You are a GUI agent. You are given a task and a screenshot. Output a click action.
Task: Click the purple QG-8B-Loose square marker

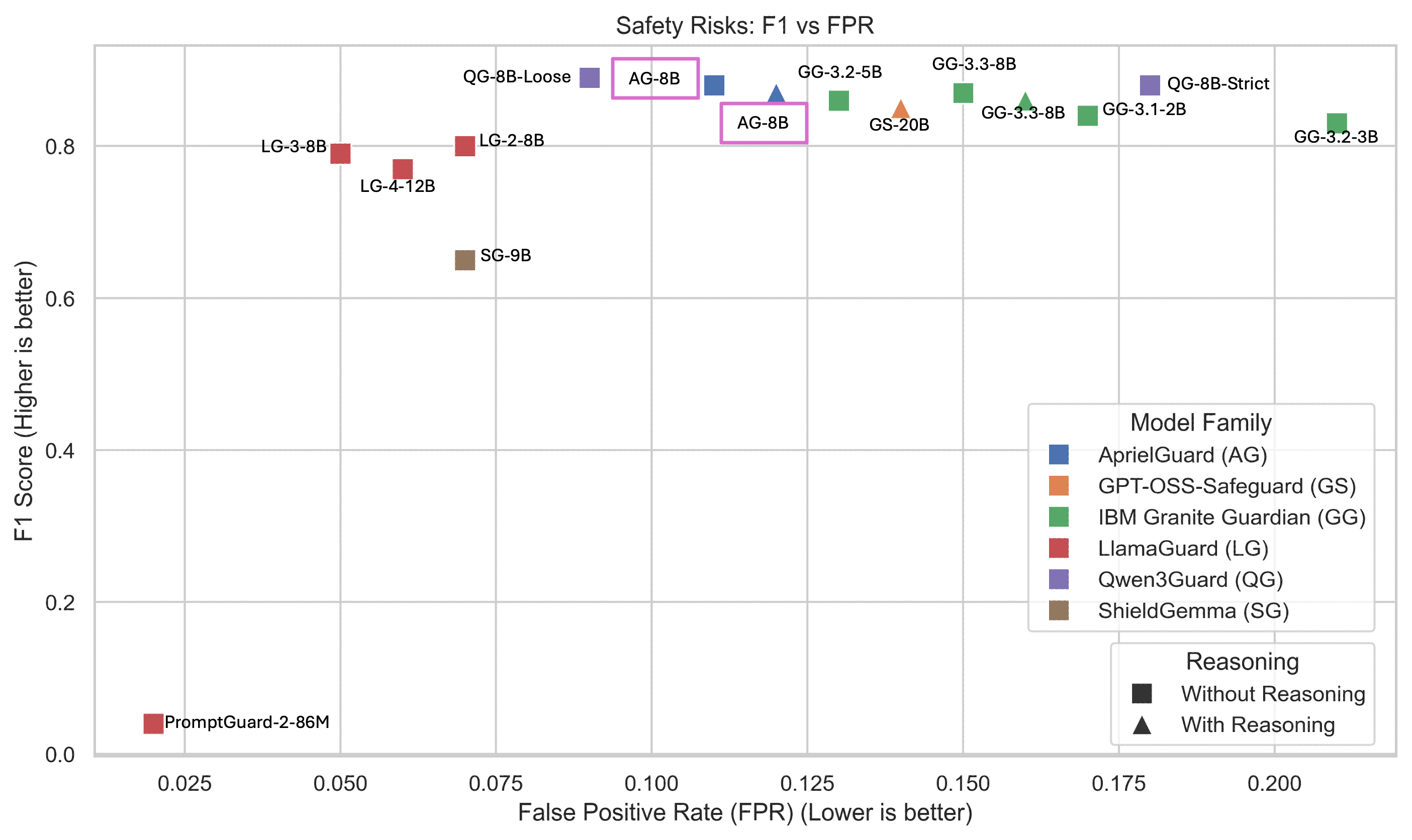click(x=589, y=77)
